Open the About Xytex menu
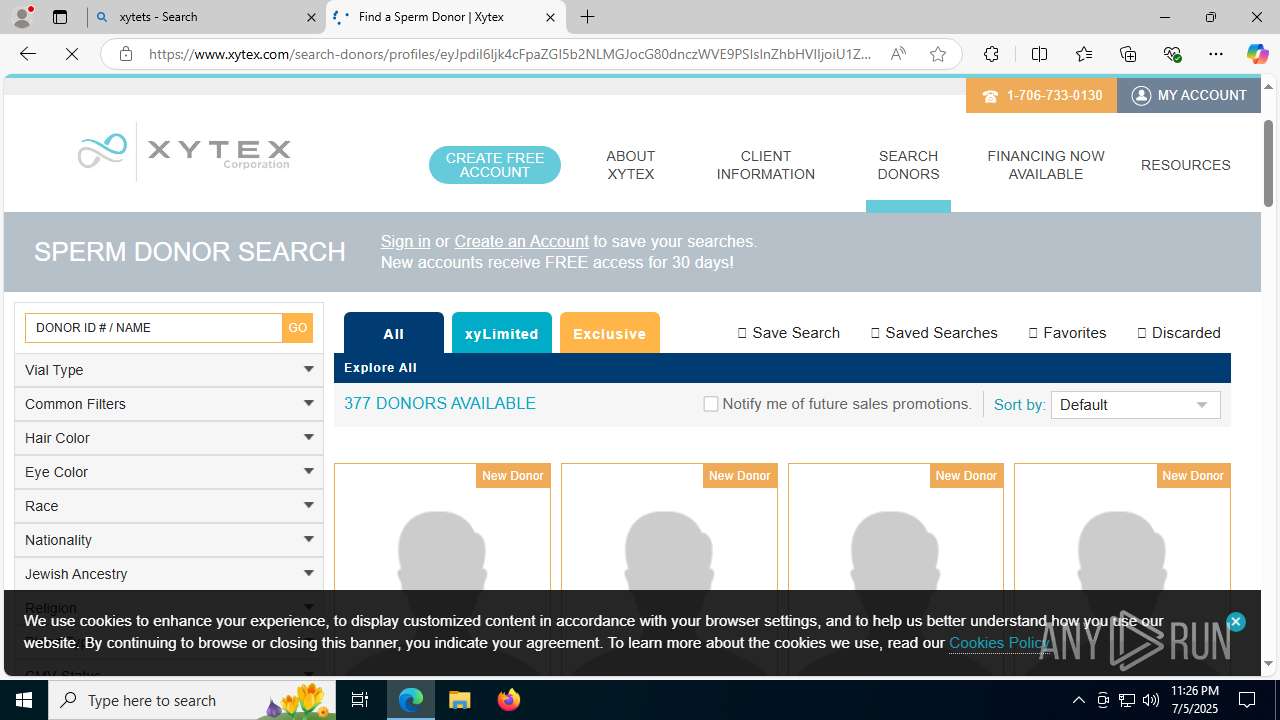1280x720 pixels. click(x=631, y=165)
